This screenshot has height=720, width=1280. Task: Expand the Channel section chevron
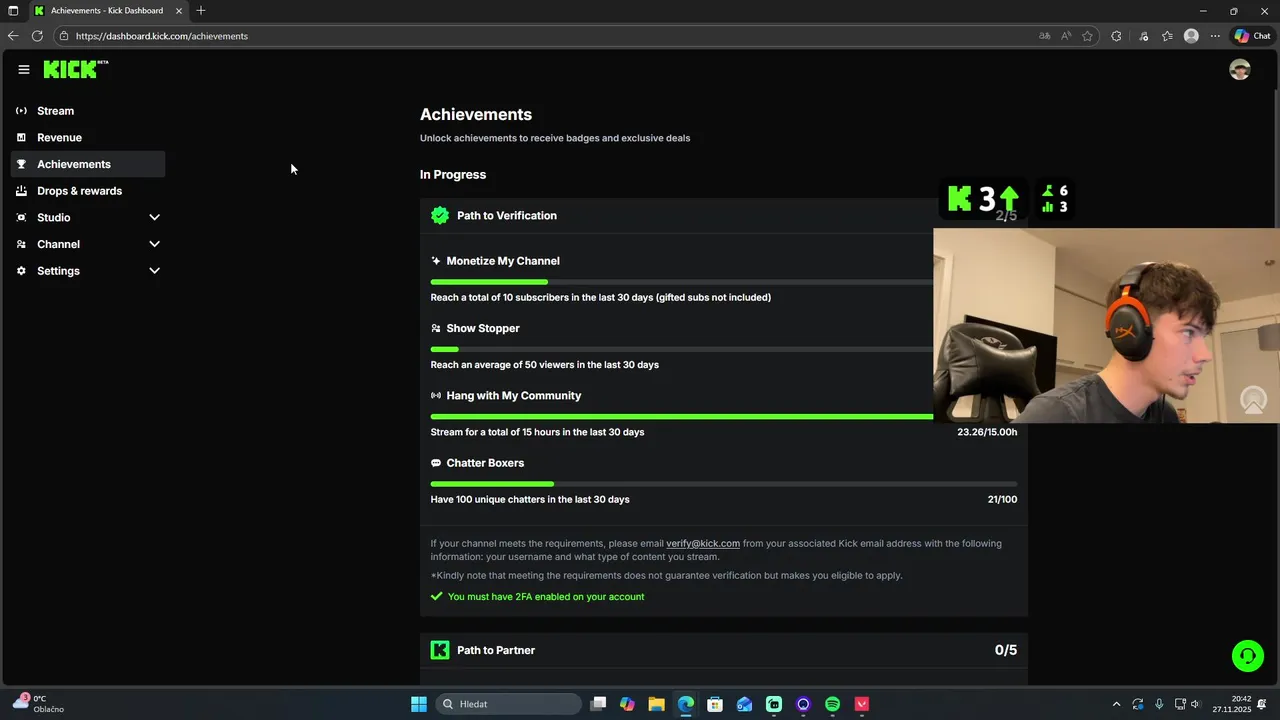tap(154, 244)
